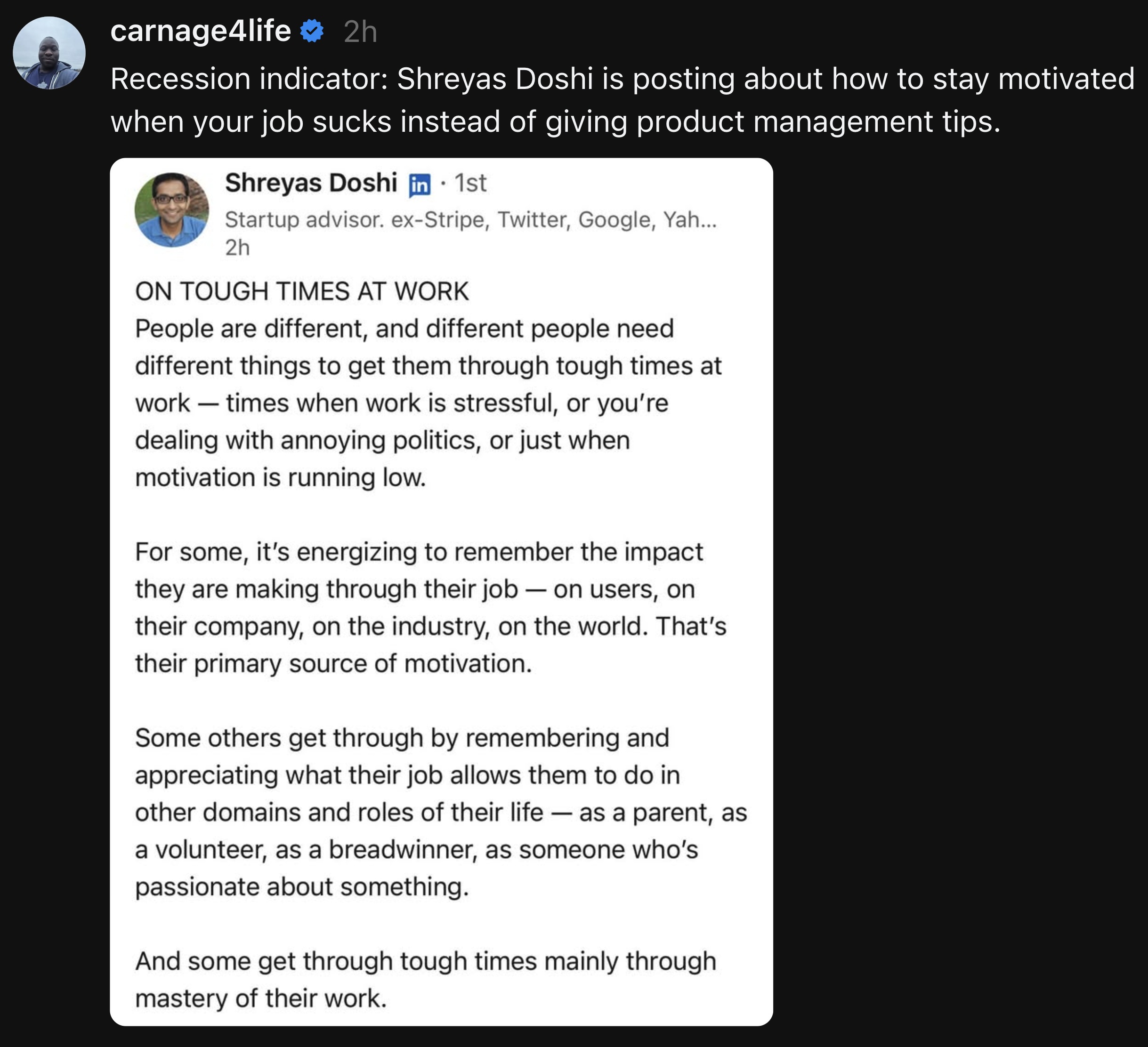Click the LinkedIn logo beside Shreyas Doshi
Screen dimensions: 1148x1047
[420, 185]
